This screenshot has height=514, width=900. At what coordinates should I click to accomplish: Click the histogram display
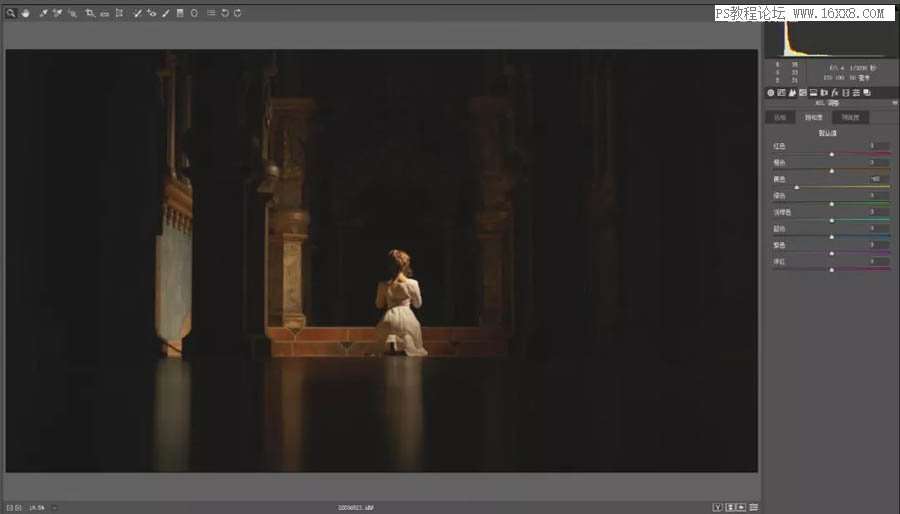pyautogui.click(x=832, y=39)
